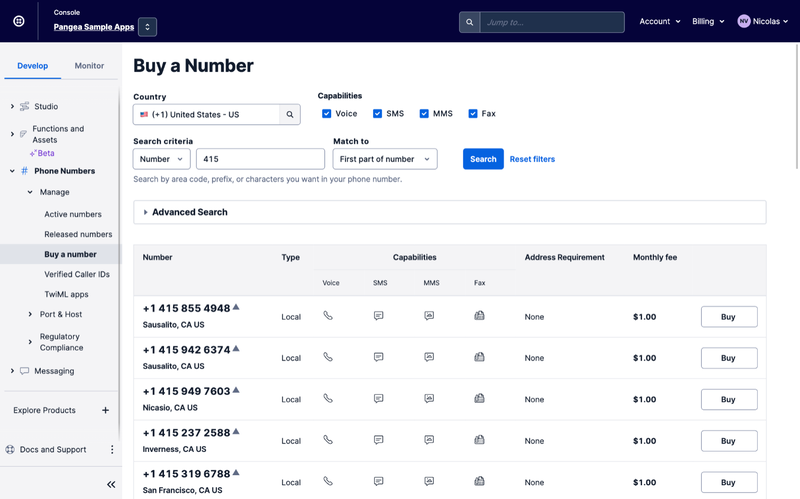Click the country search magnifier icon
800x499 pixels.
(x=290, y=115)
